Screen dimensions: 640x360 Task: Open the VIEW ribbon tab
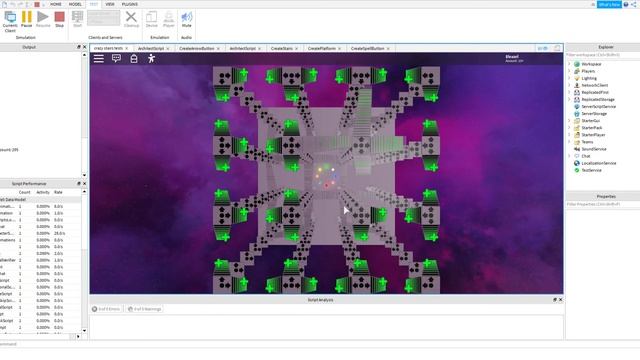[x=110, y=4]
